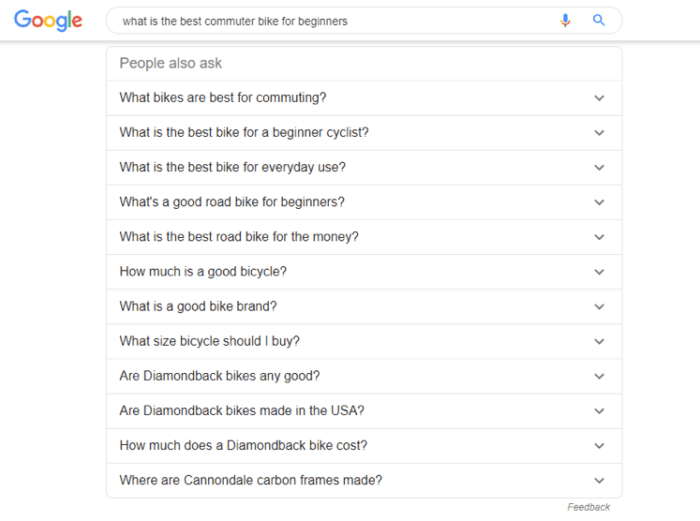The height and width of the screenshot is (521, 700).
Task: Click "How much is a good bicycle?" text
Action: point(203,272)
